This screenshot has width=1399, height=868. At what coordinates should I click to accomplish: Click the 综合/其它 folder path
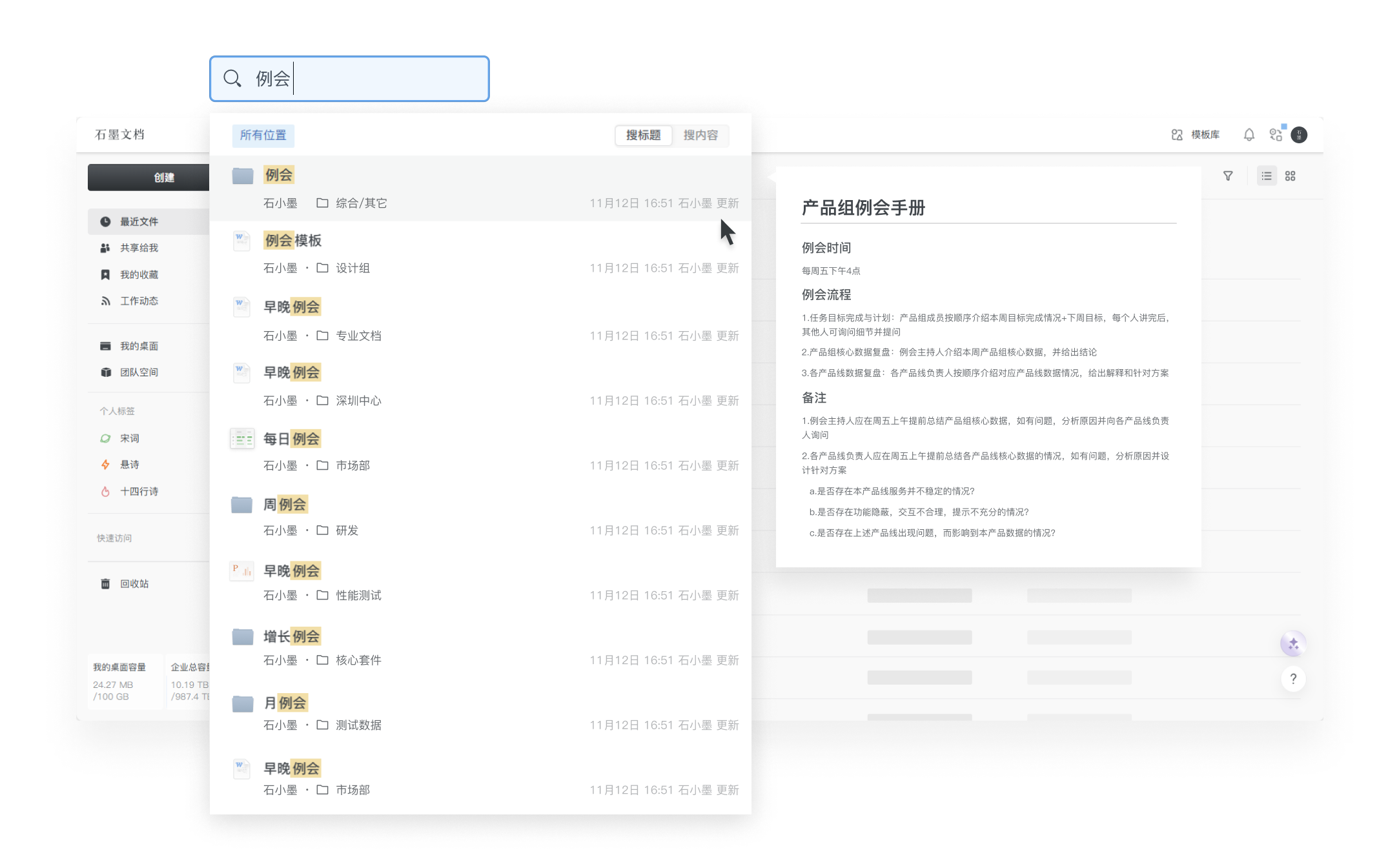coord(352,203)
